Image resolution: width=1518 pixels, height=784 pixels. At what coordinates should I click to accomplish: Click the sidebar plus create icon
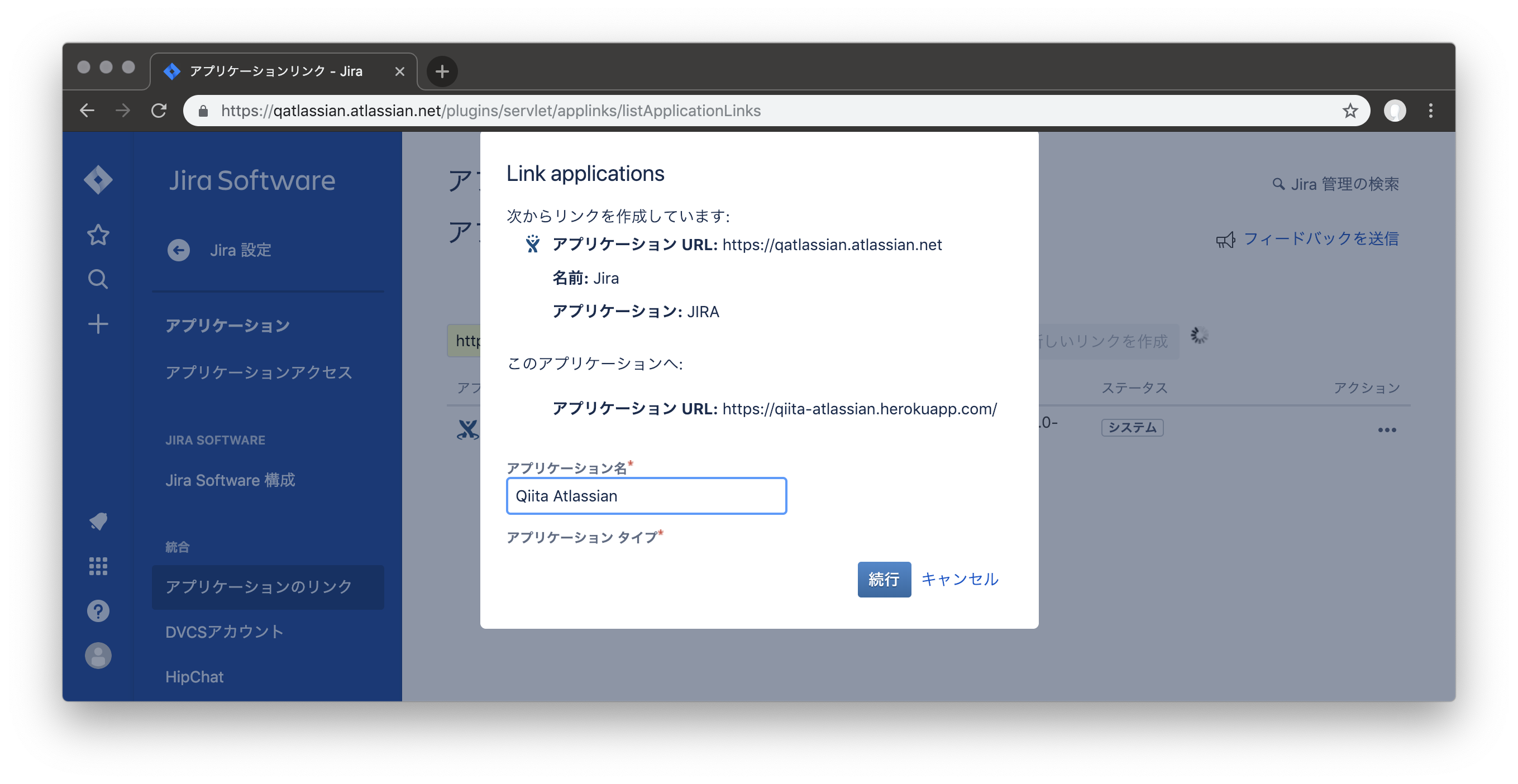tap(98, 323)
